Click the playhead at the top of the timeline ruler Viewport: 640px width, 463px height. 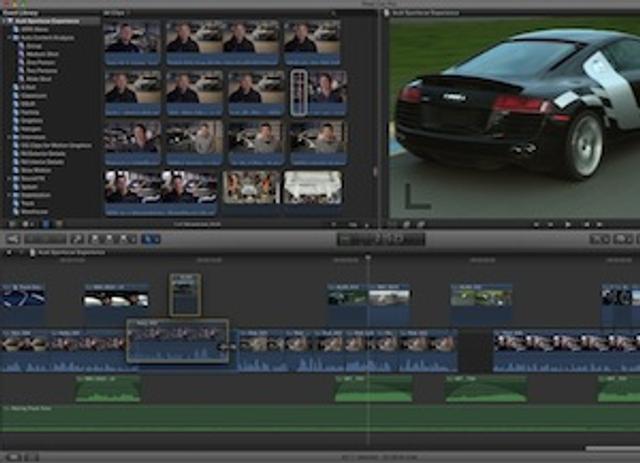(368, 258)
